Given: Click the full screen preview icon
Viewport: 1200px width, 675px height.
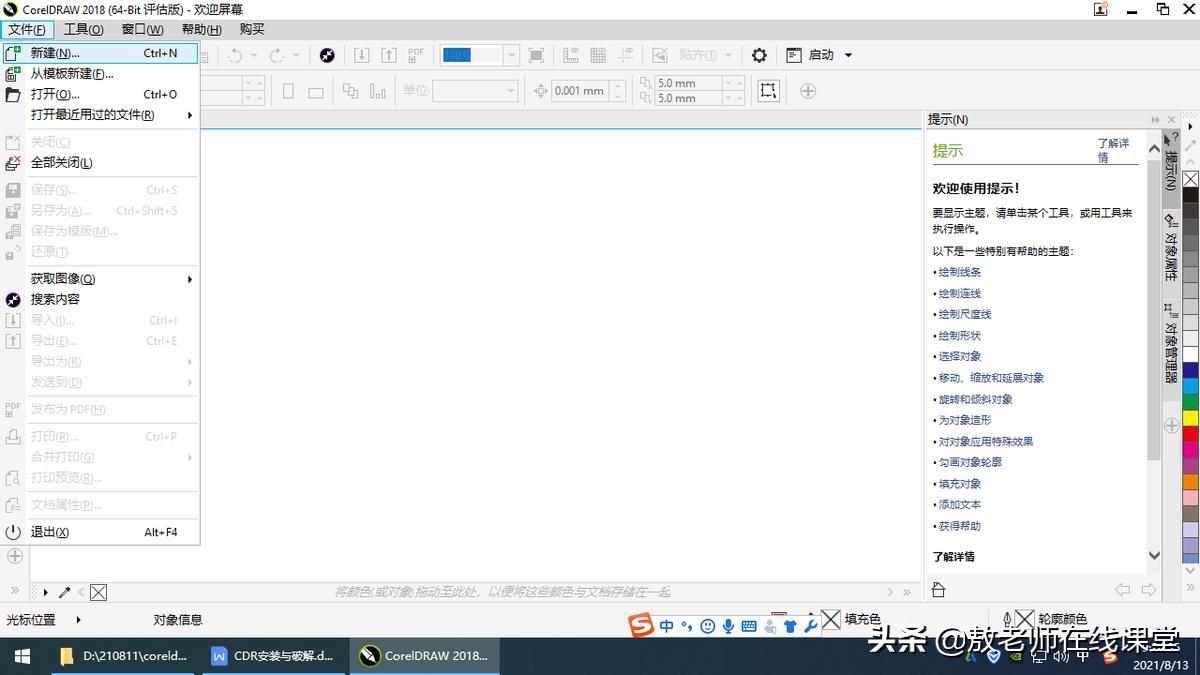Looking at the screenshot, I should coord(536,55).
